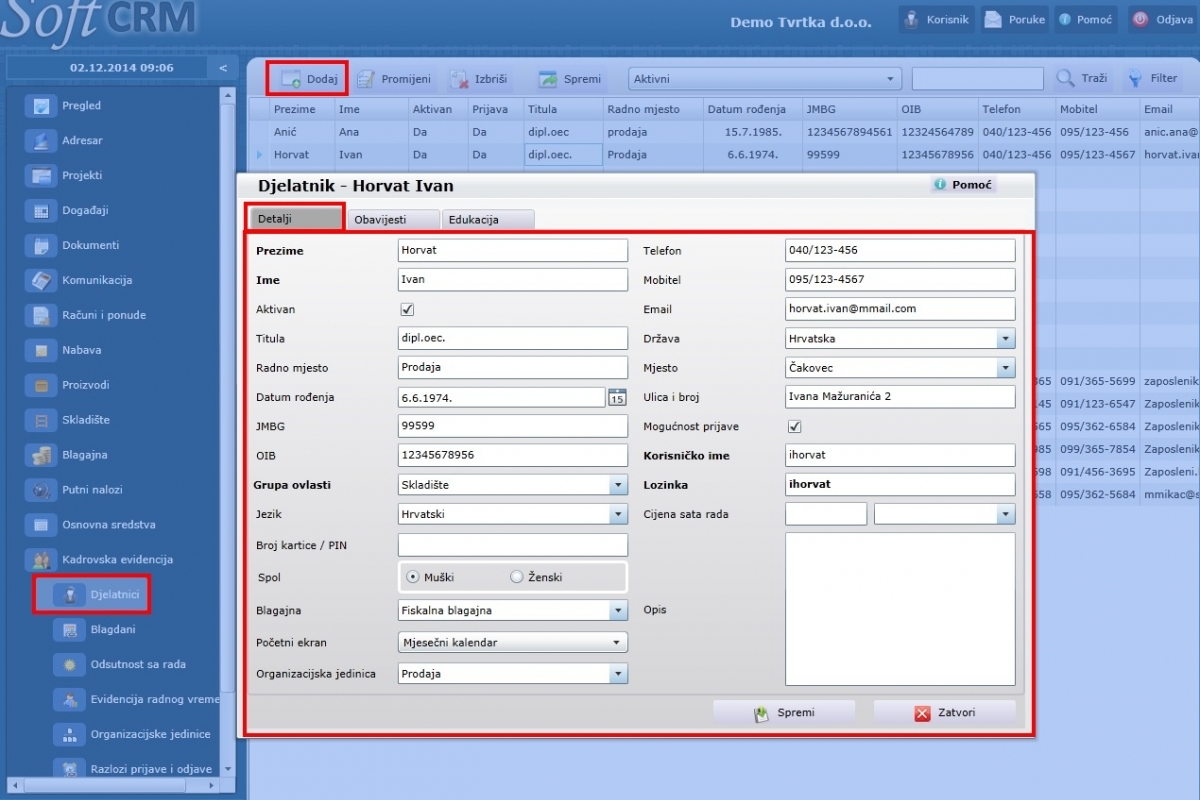The width and height of the screenshot is (1200, 800).
Task: Open the Proizvodi sidebar icon
Action: point(41,386)
